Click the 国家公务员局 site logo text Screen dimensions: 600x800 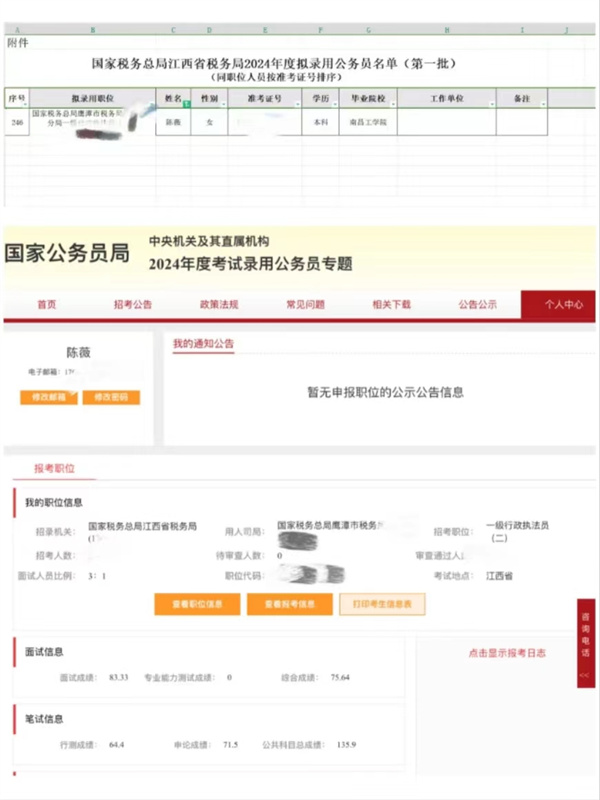point(67,254)
